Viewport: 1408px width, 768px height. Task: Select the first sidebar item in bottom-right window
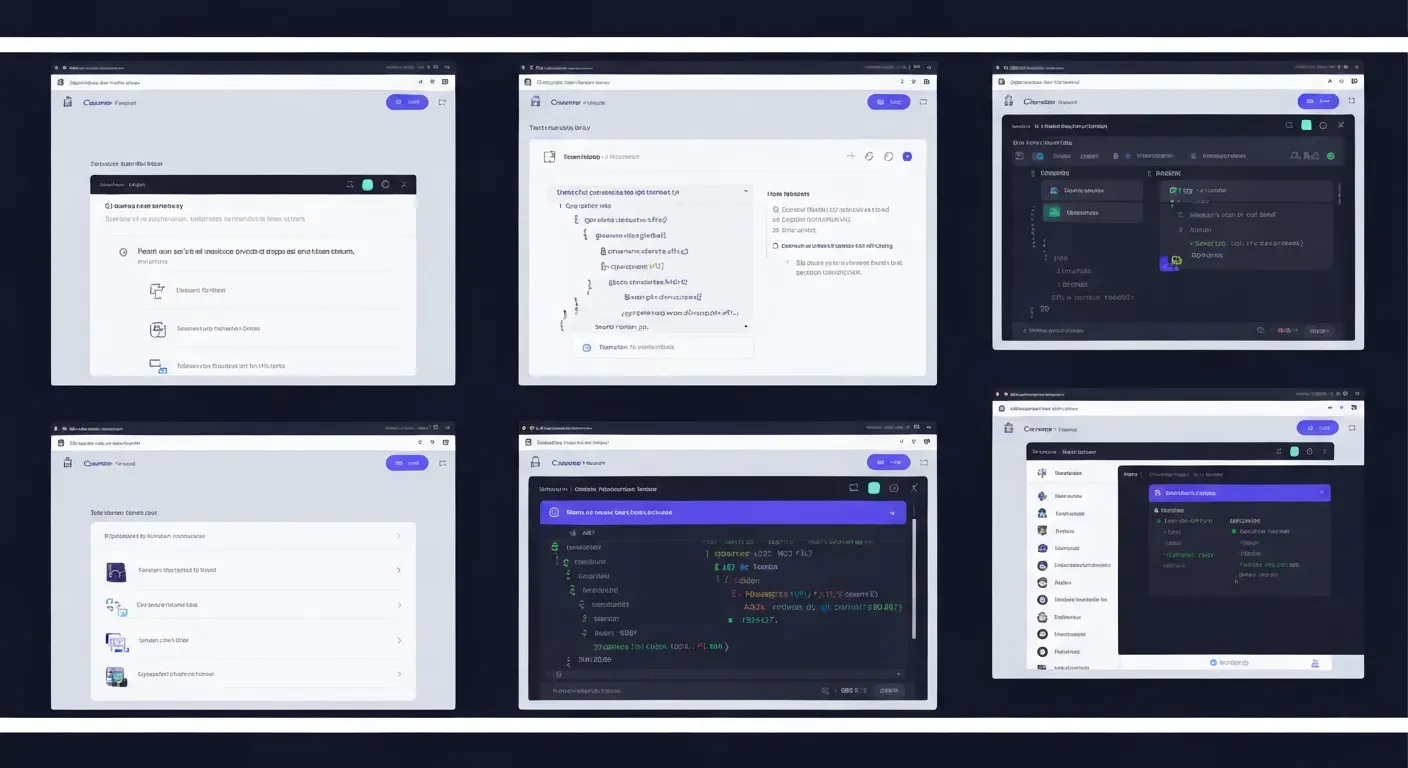click(1066, 473)
